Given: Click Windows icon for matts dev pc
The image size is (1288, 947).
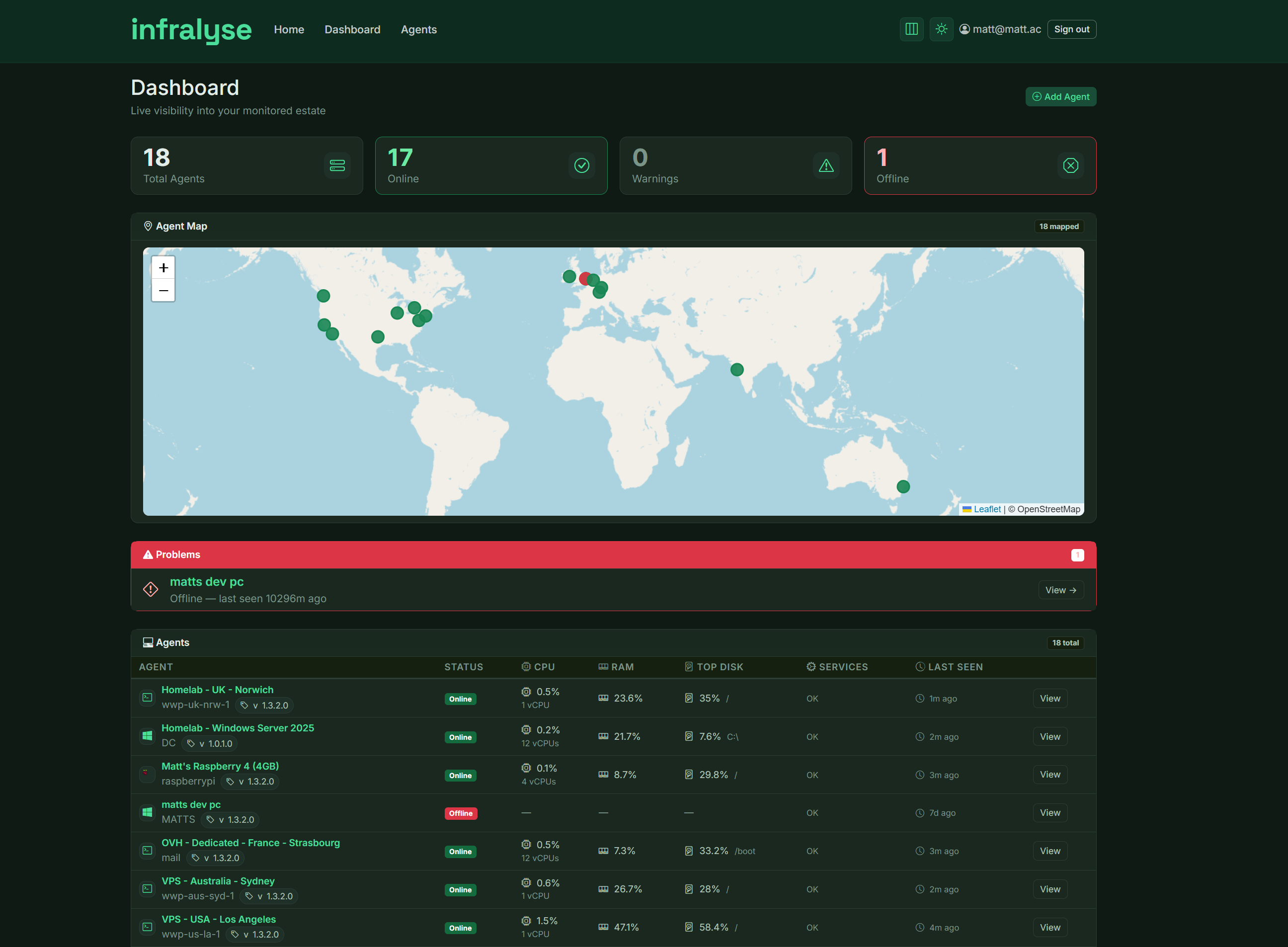Looking at the screenshot, I should click(147, 812).
